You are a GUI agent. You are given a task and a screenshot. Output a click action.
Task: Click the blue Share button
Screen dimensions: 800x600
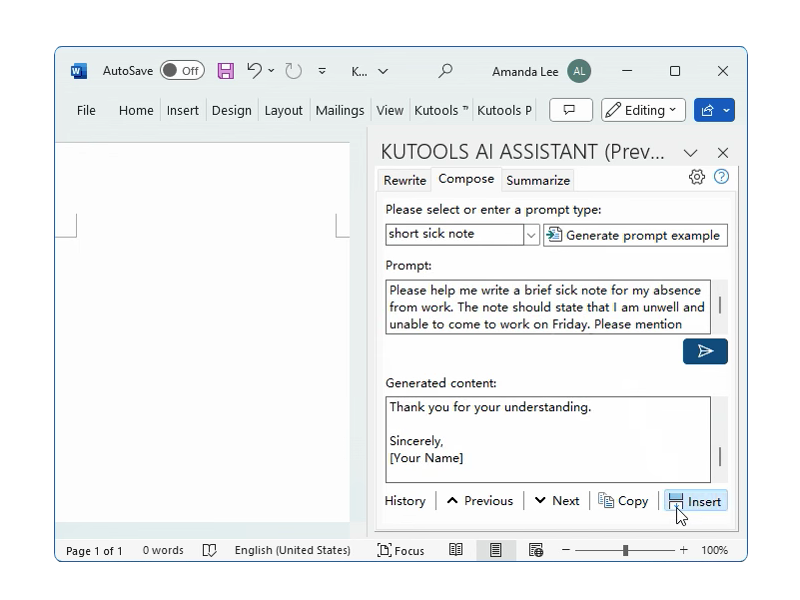(x=707, y=110)
